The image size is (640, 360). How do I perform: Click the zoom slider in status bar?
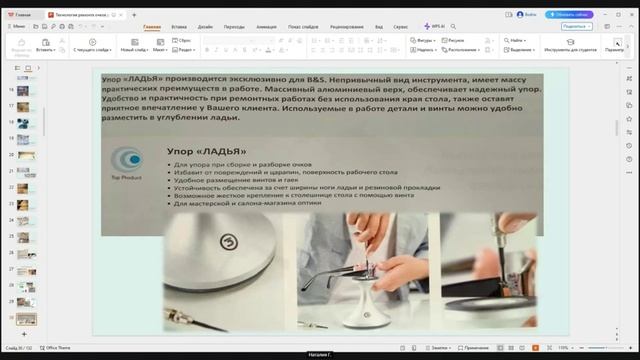(605, 348)
